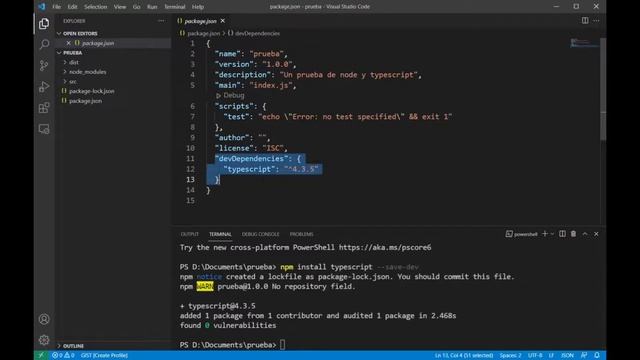The image size is (640, 360).
Task: Switch to the Problems tab
Action: click(x=301, y=234)
